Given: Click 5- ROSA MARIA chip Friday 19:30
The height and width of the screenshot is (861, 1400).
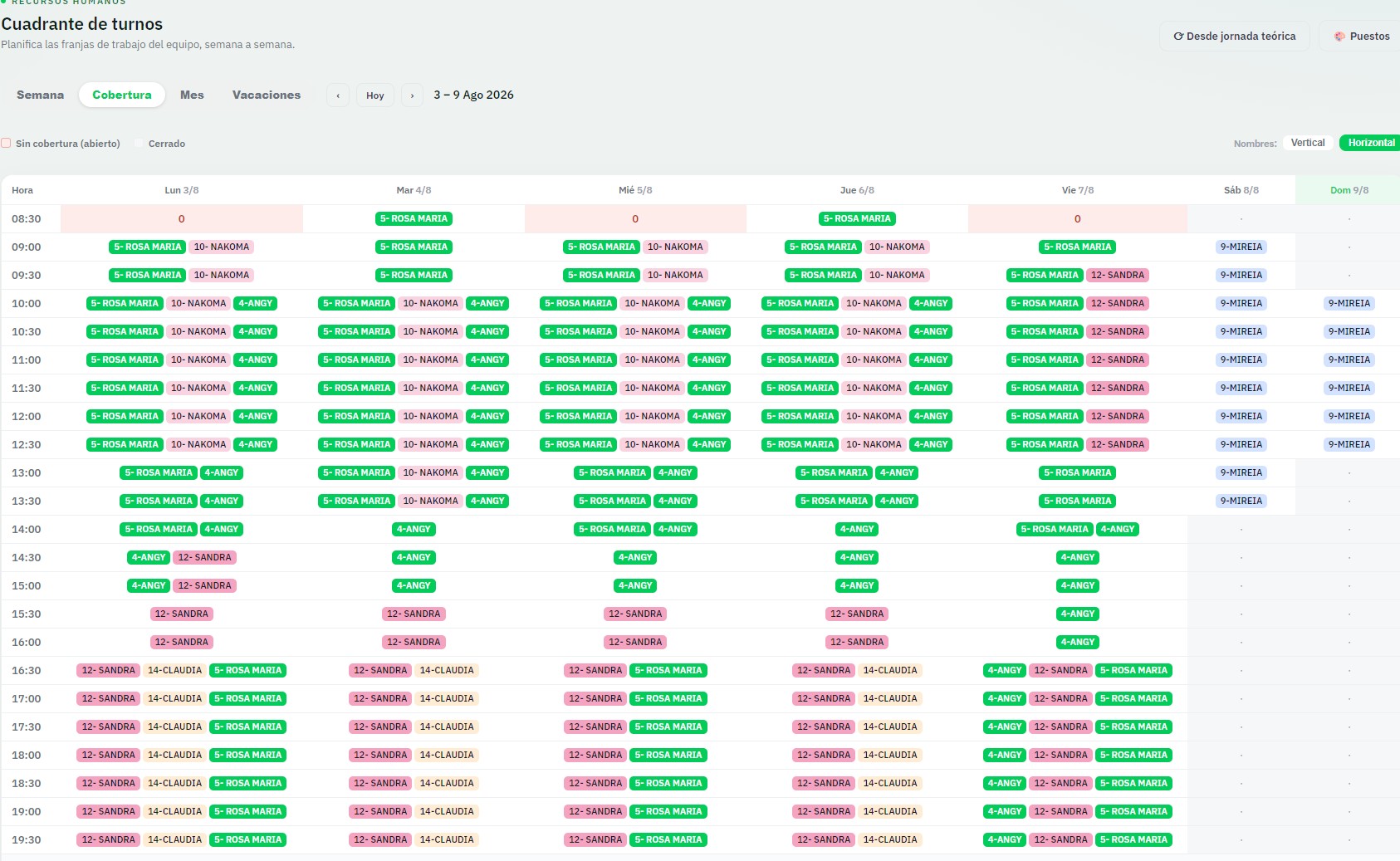Looking at the screenshot, I should pyautogui.click(x=1133, y=840).
